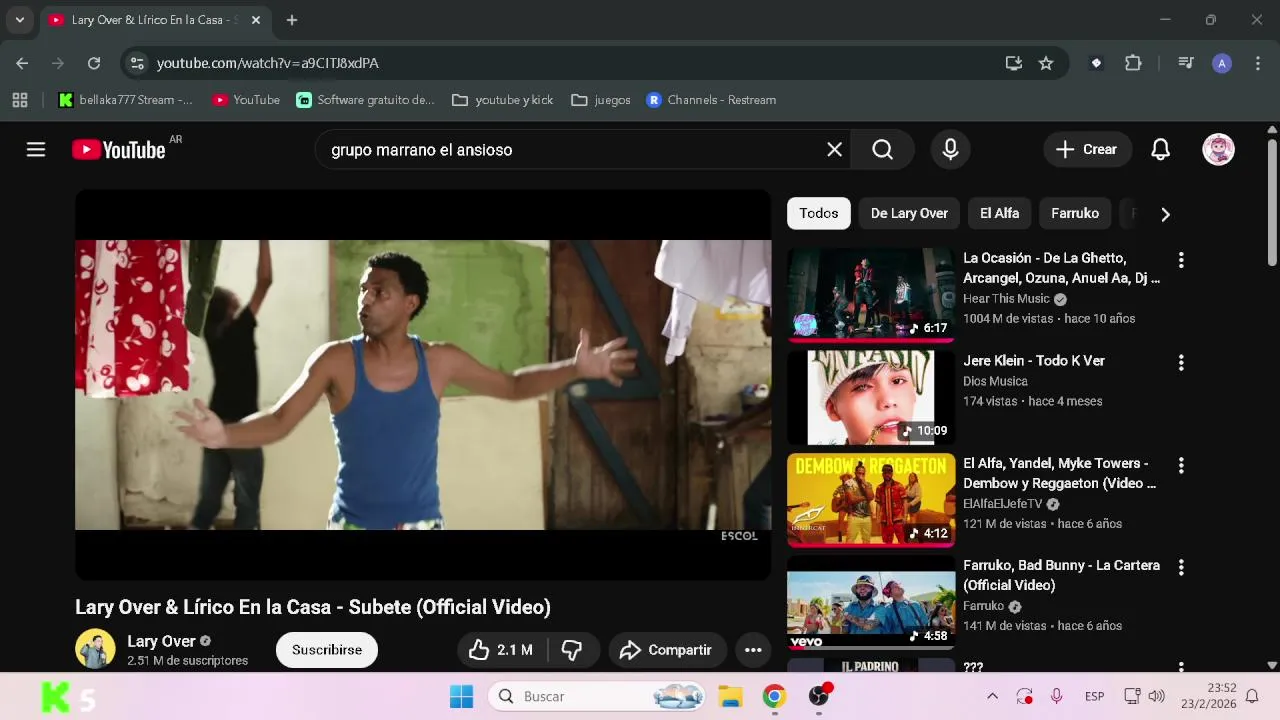Play La Ocasión thumbnail
This screenshot has height=720, width=1280.
point(871,293)
